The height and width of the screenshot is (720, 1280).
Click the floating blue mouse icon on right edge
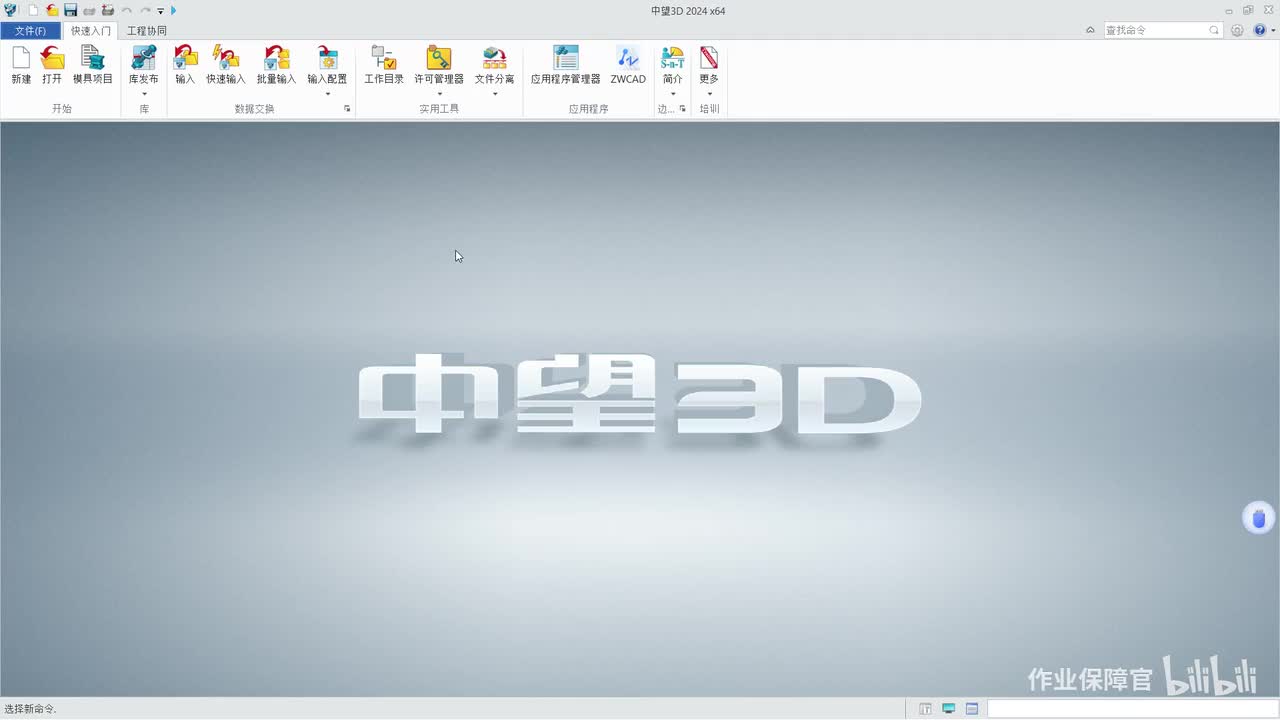(x=1258, y=518)
